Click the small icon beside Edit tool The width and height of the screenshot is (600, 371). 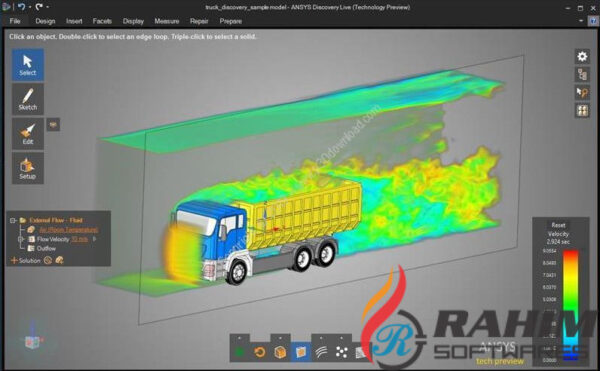click(53, 124)
